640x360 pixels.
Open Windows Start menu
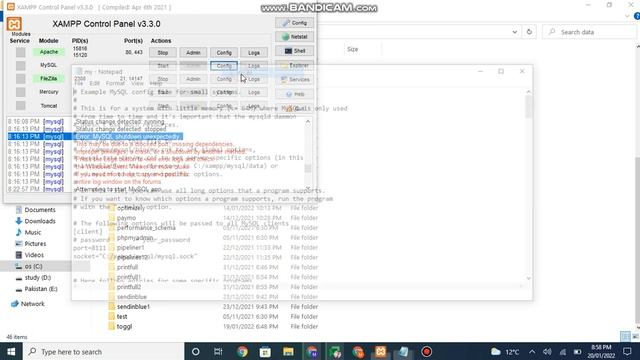11,351
